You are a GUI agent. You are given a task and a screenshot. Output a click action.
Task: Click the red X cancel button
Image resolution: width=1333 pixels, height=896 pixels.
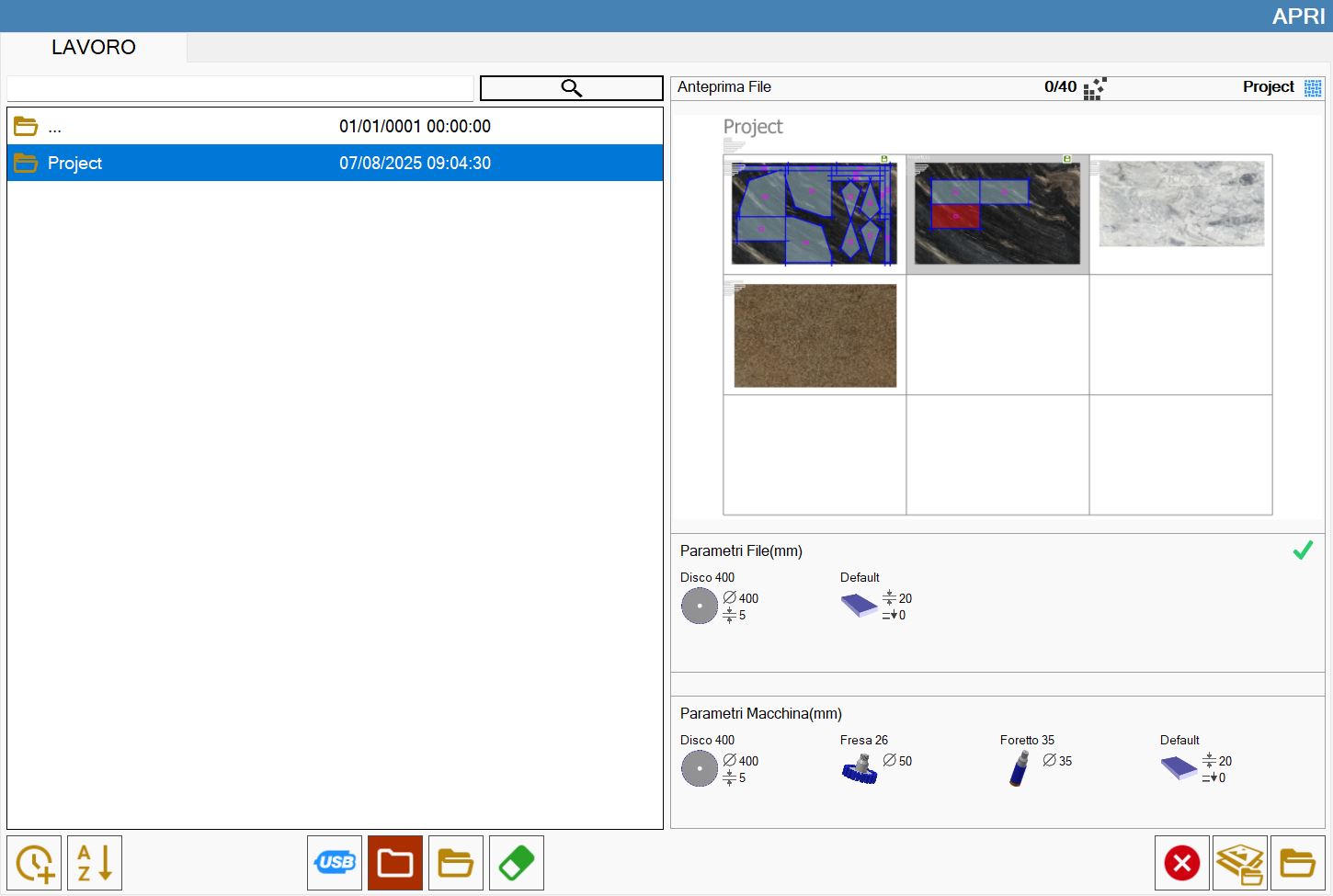pyautogui.click(x=1182, y=863)
